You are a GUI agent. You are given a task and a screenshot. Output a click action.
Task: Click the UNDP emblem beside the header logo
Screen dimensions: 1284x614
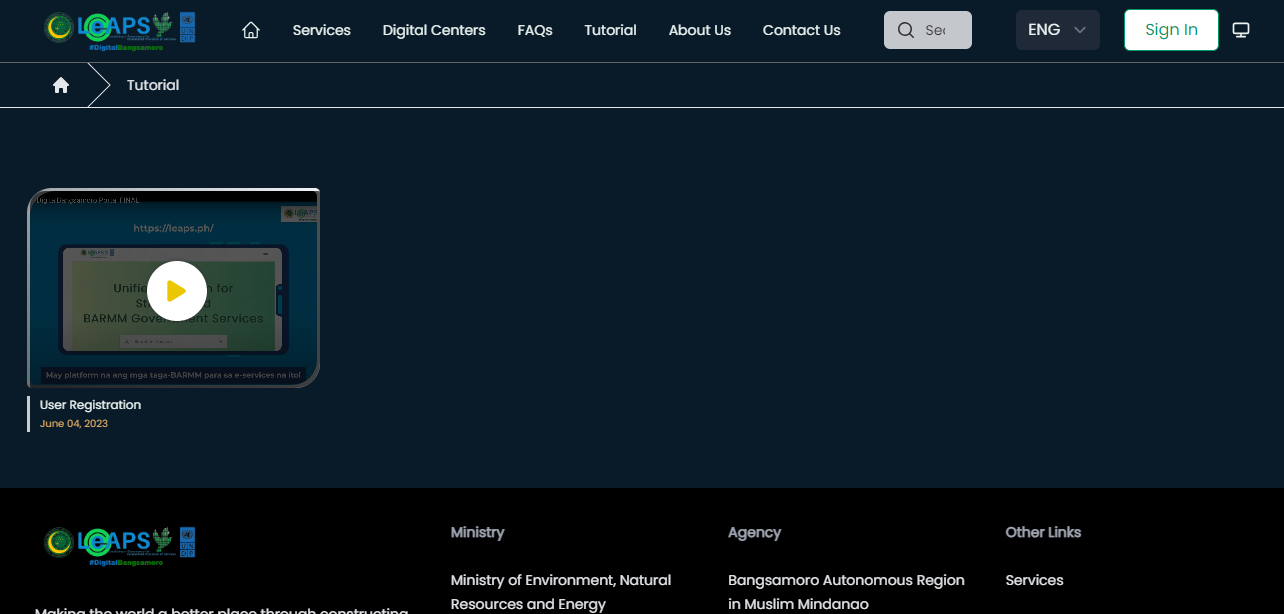point(186,26)
